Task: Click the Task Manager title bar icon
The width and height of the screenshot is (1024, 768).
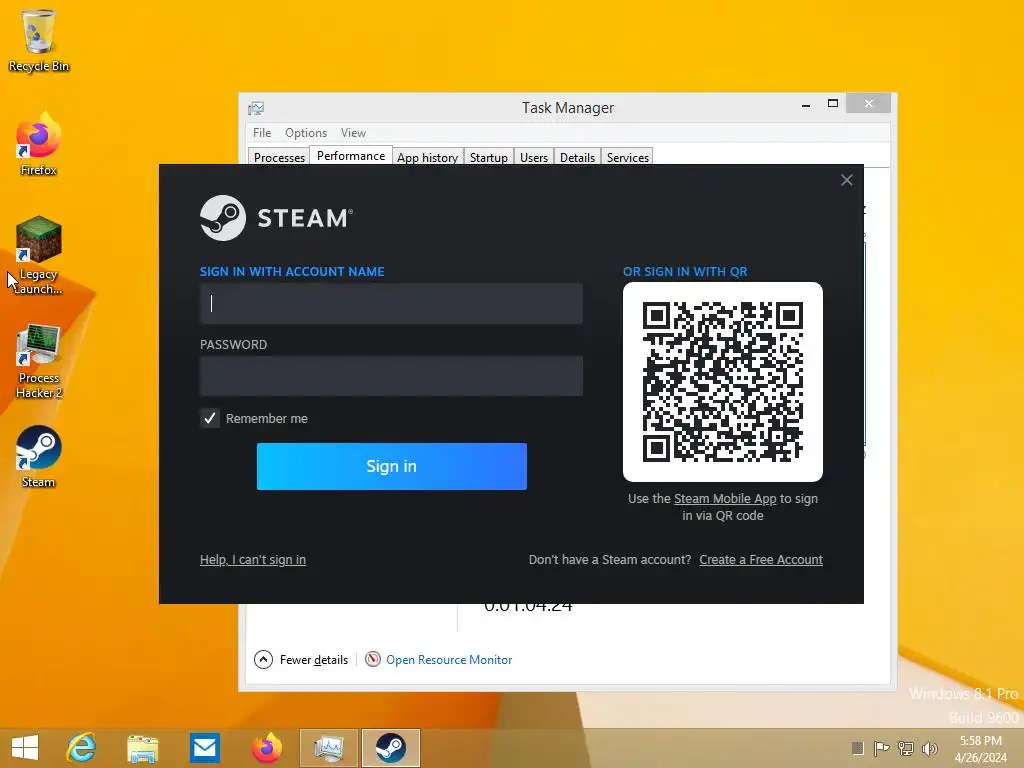Action: tap(256, 108)
